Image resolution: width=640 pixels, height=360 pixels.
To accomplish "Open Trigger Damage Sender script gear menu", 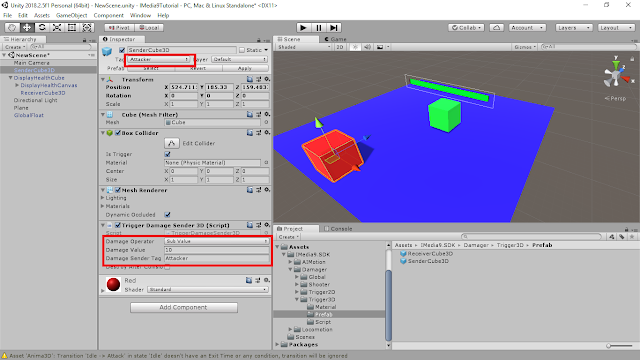I will point(267,225).
